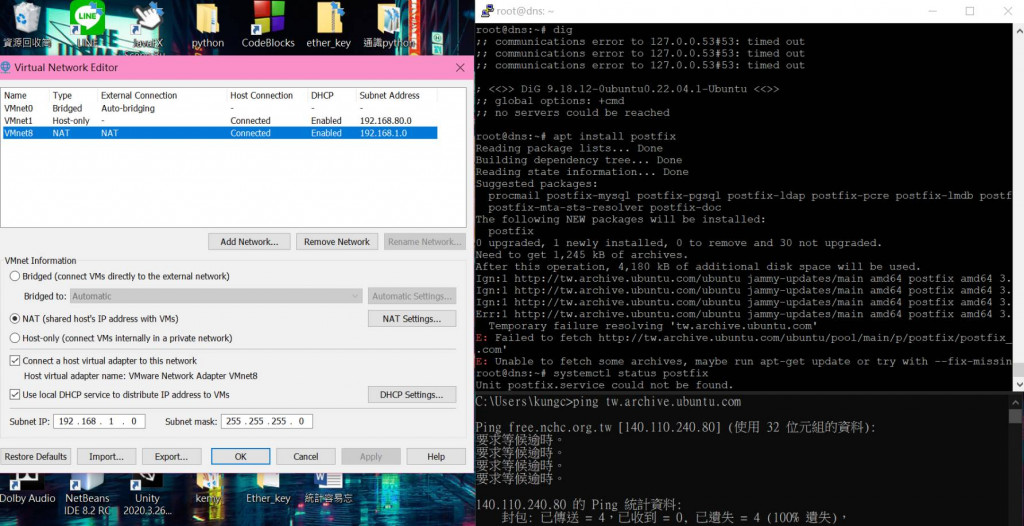Click the Remove Network button
This screenshot has height=526, width=1024.
tap(337, 242)
